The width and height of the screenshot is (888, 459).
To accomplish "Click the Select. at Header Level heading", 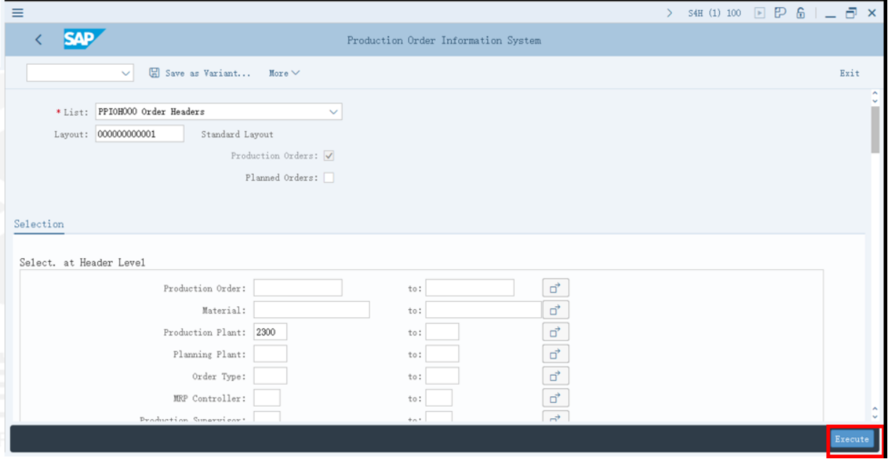I will pyautogui.click(x=82, y=262).
